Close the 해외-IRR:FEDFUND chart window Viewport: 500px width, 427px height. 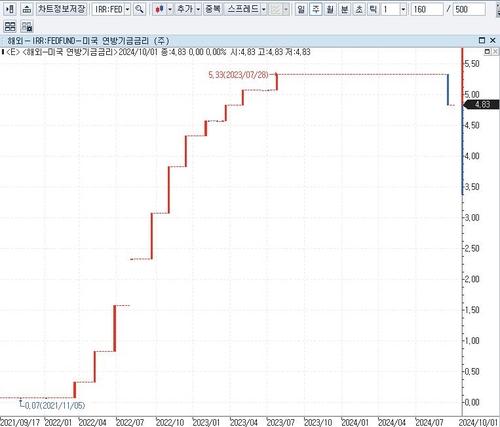click(x=493, y=40)
